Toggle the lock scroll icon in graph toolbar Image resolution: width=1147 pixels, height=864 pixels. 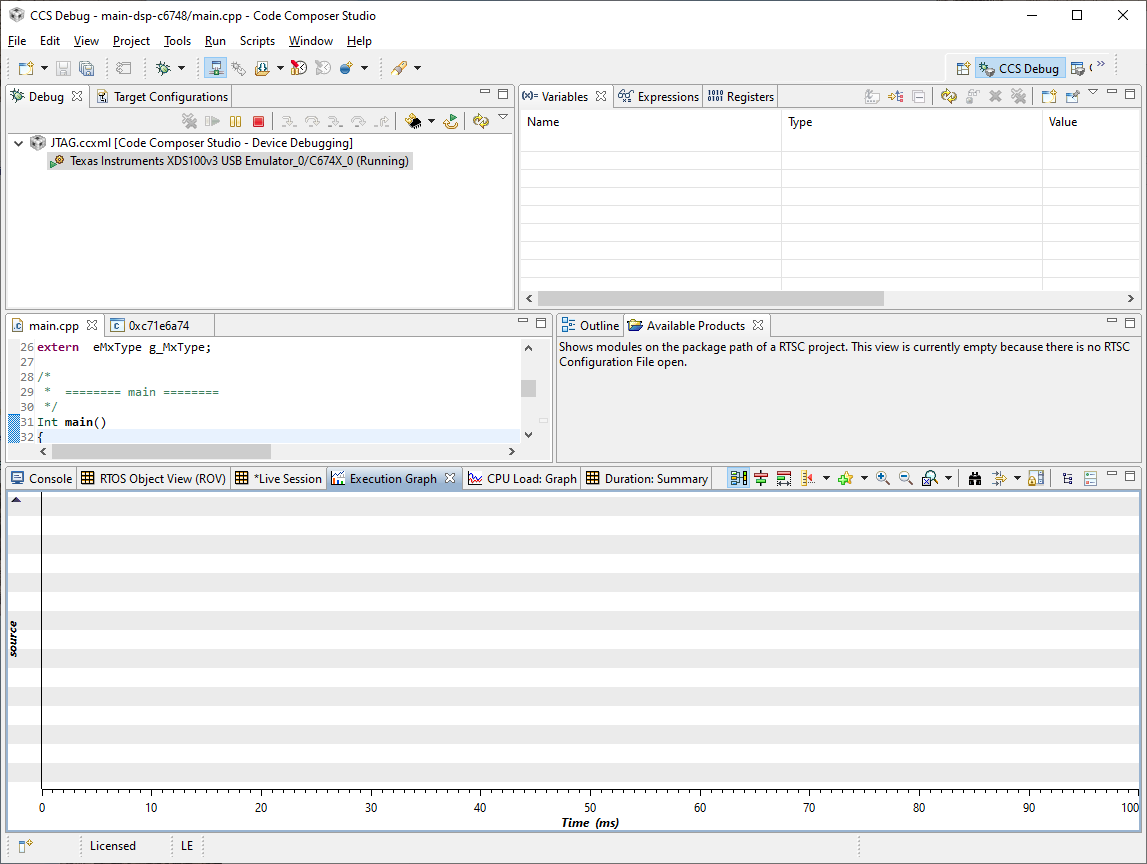pos(1036,478)
